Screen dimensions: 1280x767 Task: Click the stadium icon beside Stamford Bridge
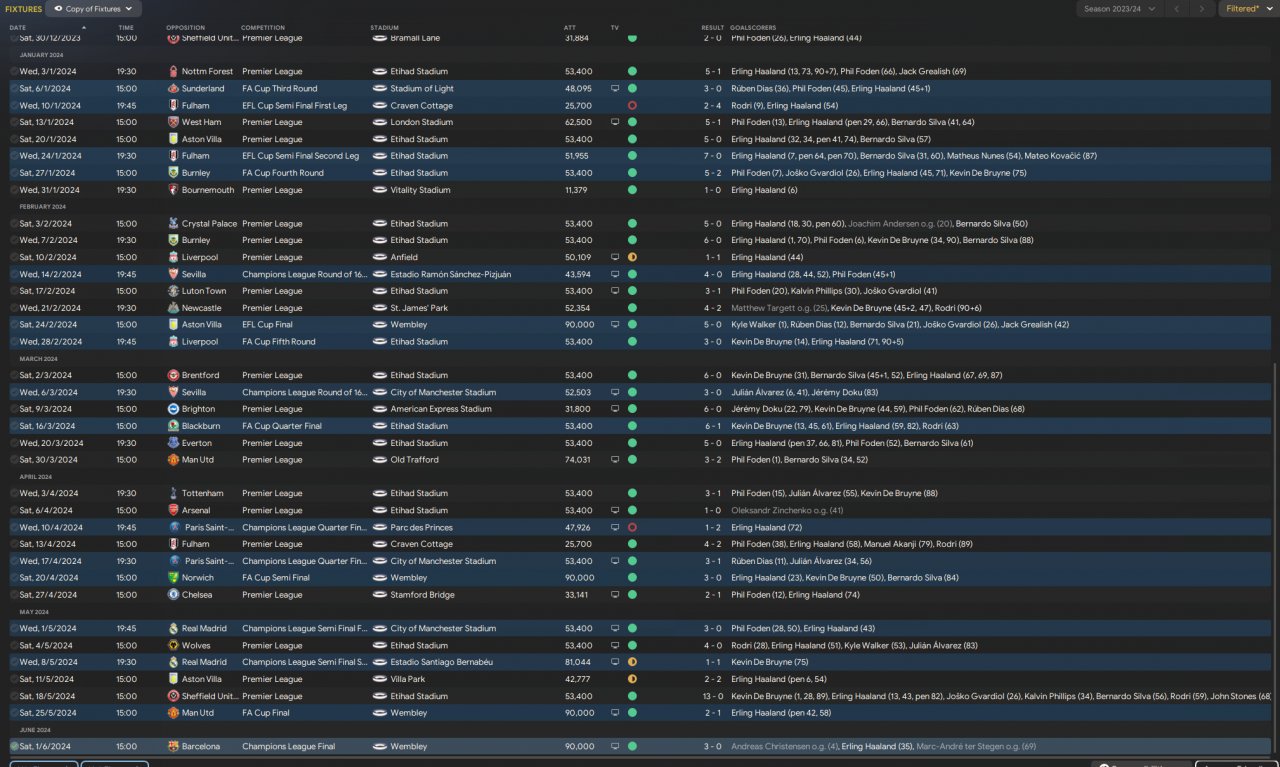379,595
